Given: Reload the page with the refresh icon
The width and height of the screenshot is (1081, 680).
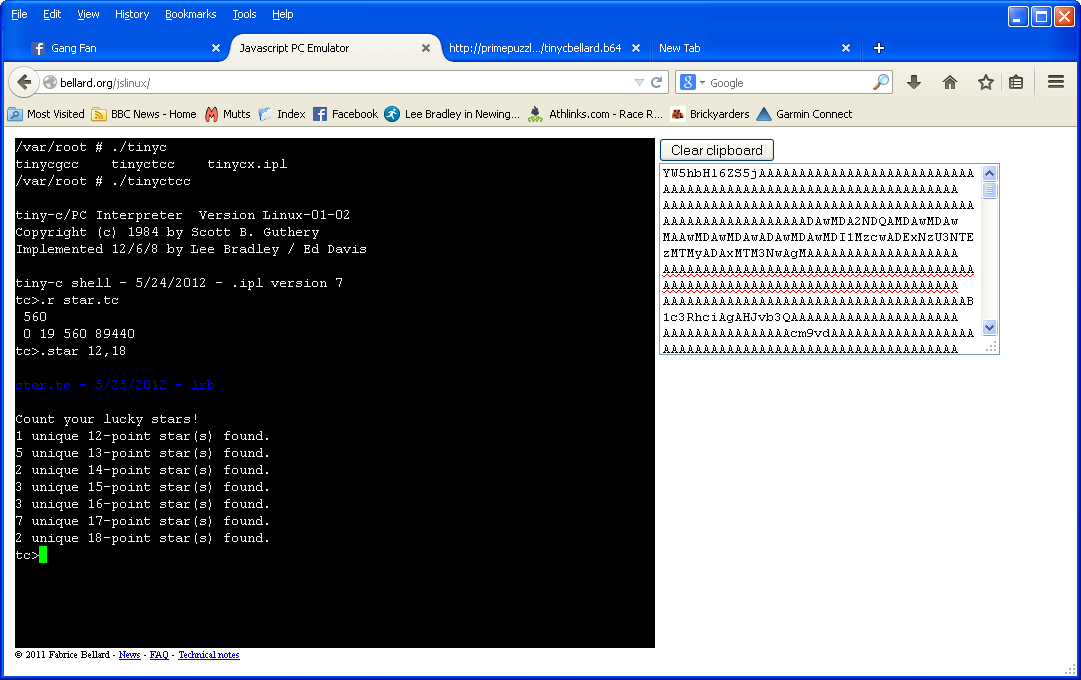Looking at the screenshot, I should [657, 83].
